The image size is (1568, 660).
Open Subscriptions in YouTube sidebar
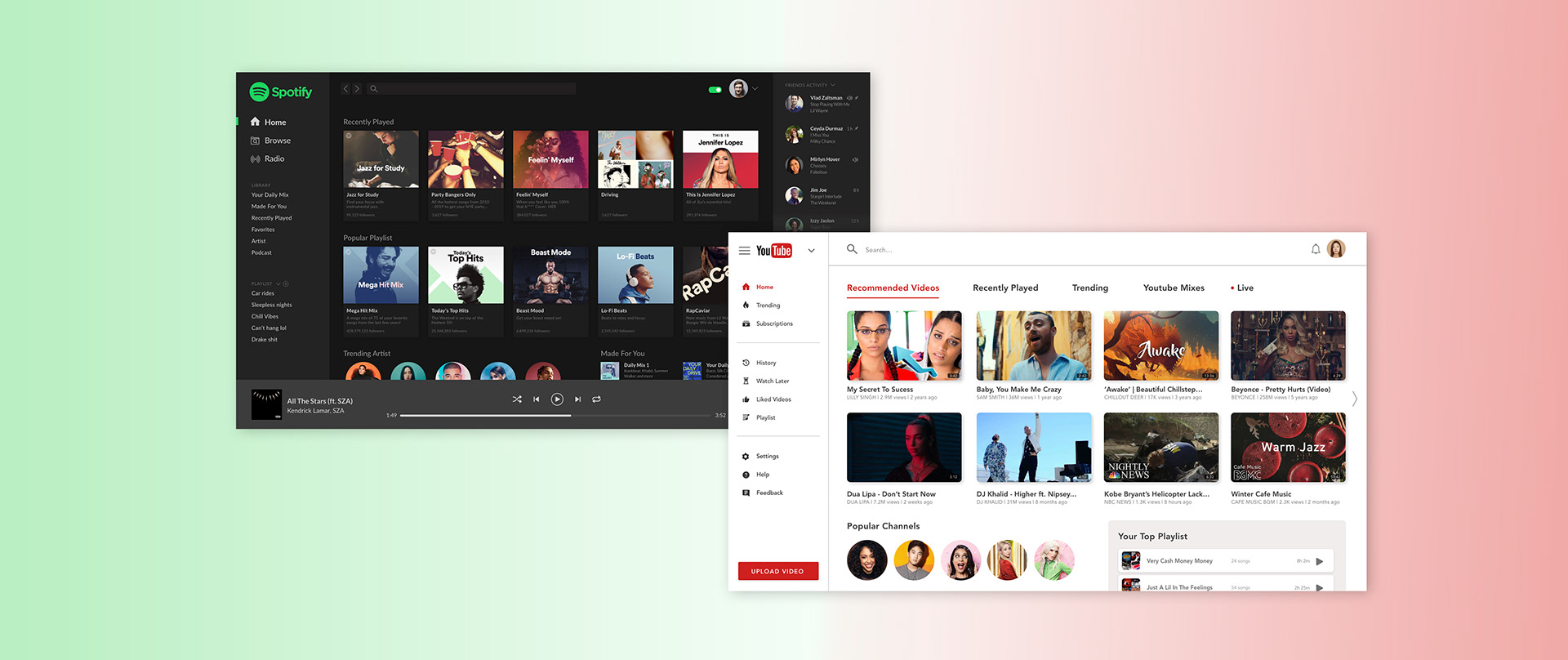768,323
